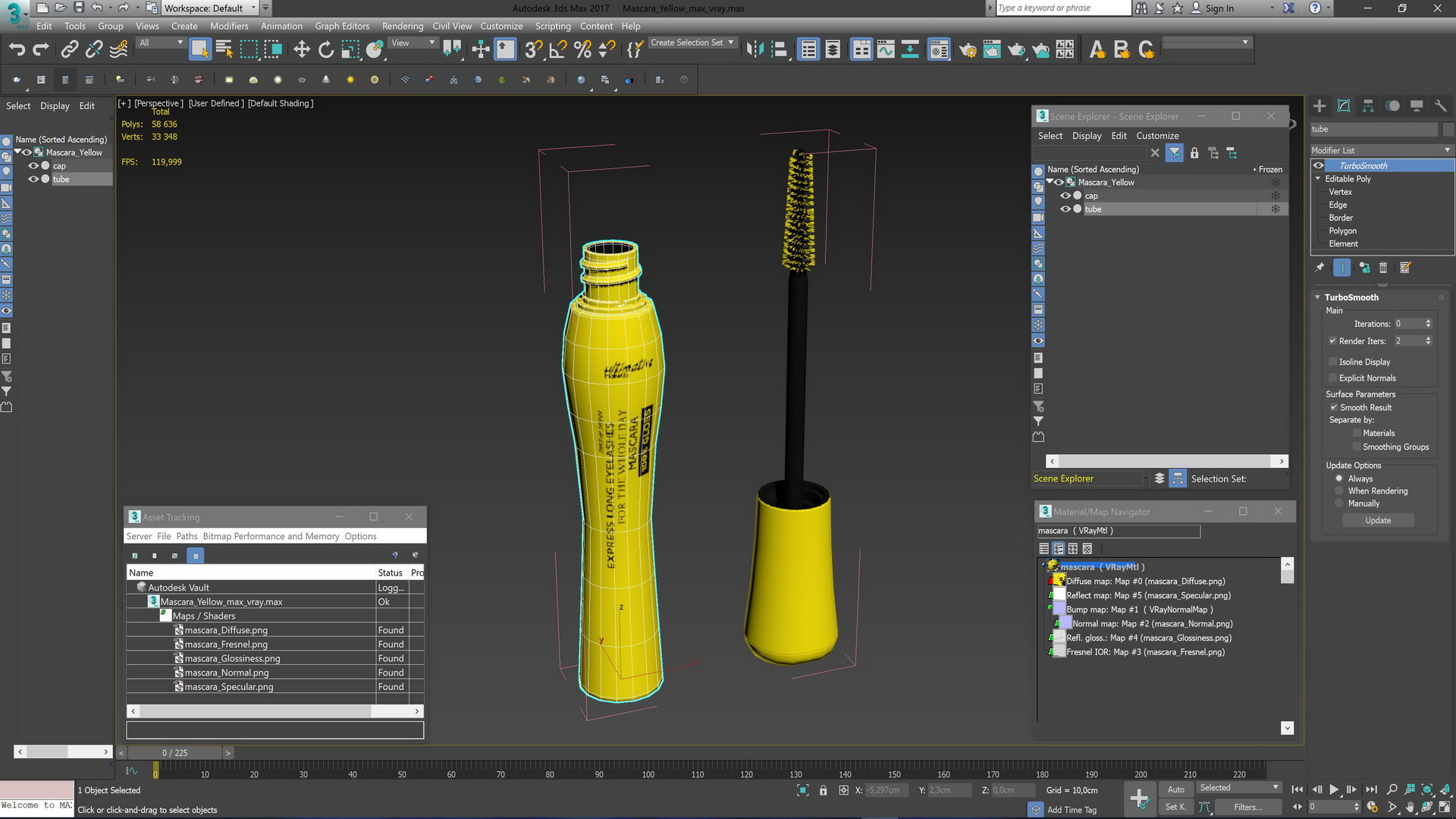Click the Bitmap Performance and Memory tab
Screen dimensions: 1456x819
click(271, 536)
